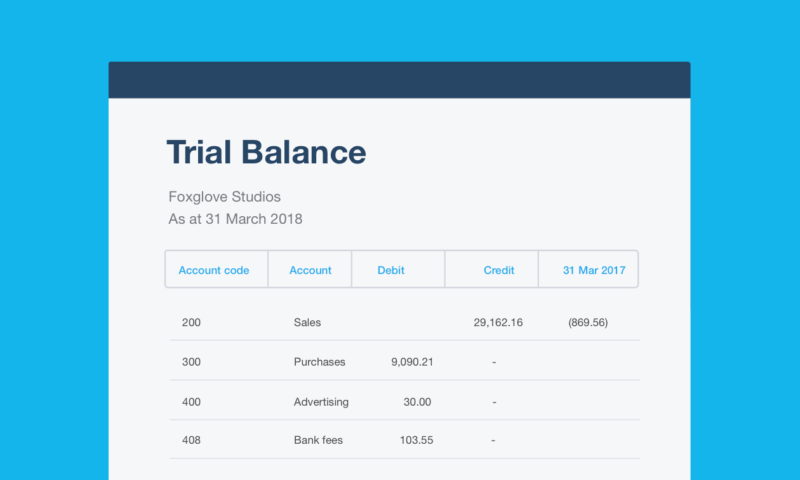Select the Foxglove Studios company name

(x=225, y=197)
